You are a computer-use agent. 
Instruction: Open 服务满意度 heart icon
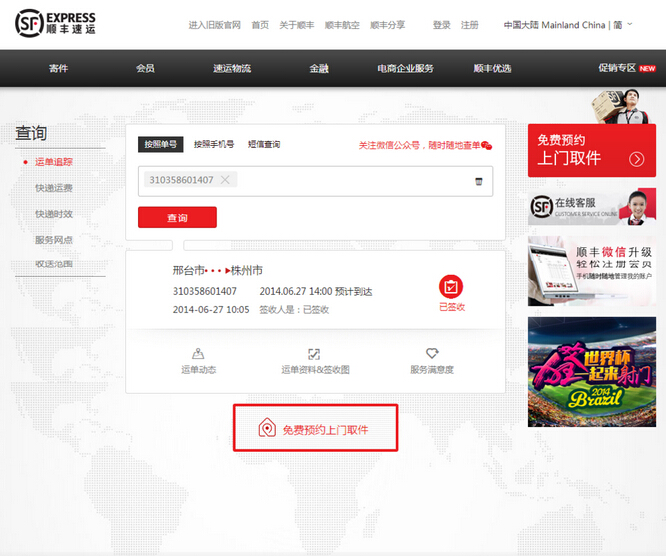click(x=432, y=353)
